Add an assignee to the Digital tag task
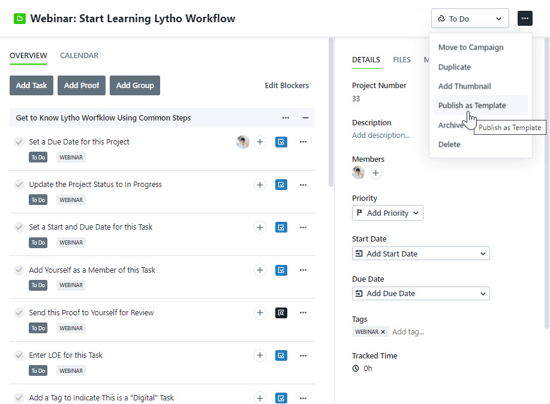The width and height of the screenshot is (550, 404). click(260, 398)
